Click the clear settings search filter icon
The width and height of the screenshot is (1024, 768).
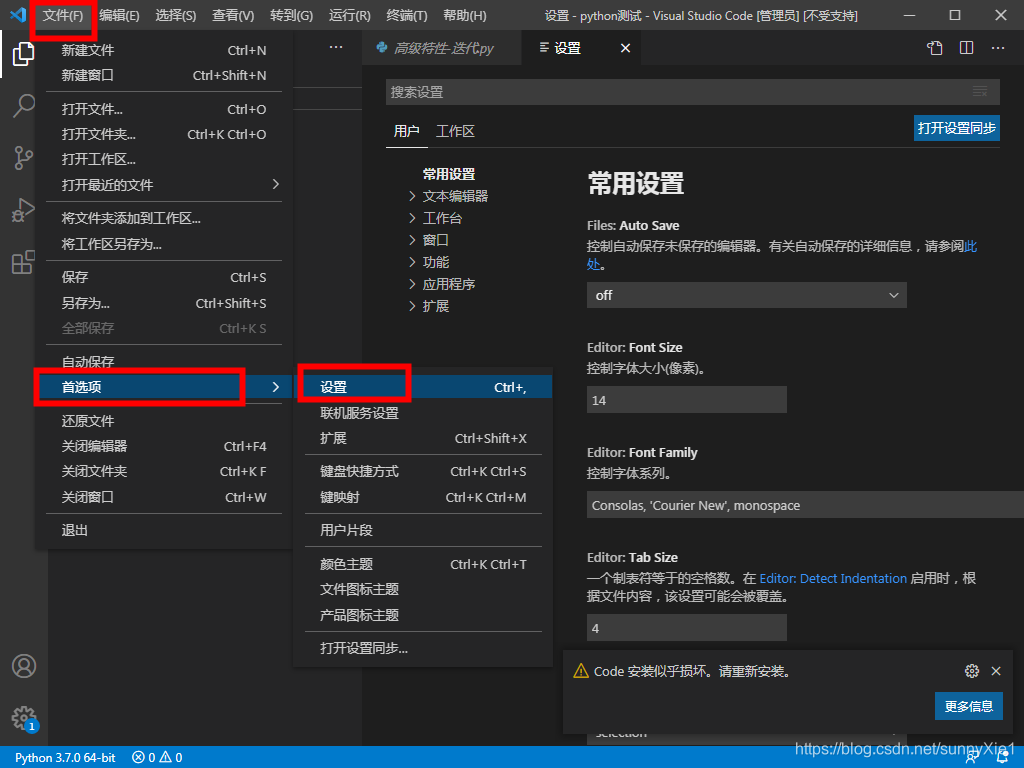click(980, 92)
